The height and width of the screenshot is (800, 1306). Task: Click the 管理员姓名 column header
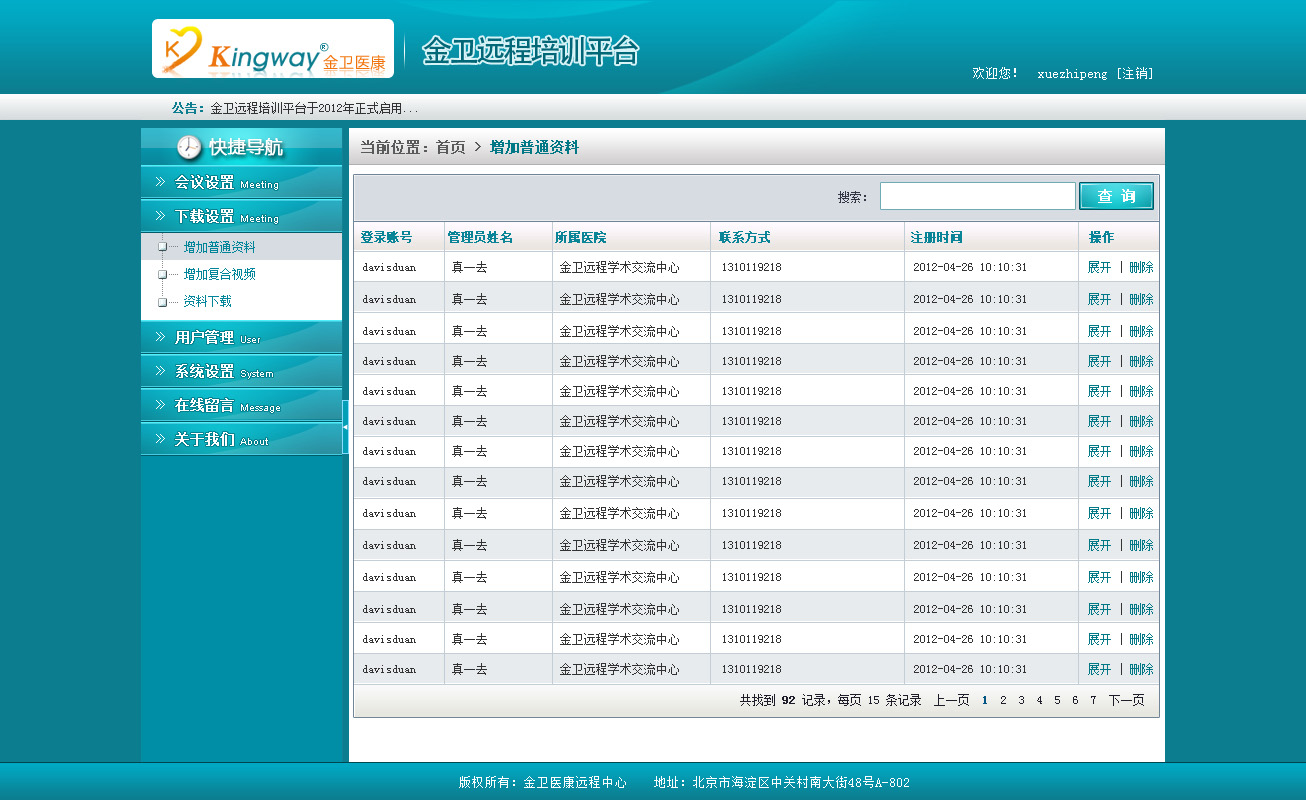tap(480, 237)
